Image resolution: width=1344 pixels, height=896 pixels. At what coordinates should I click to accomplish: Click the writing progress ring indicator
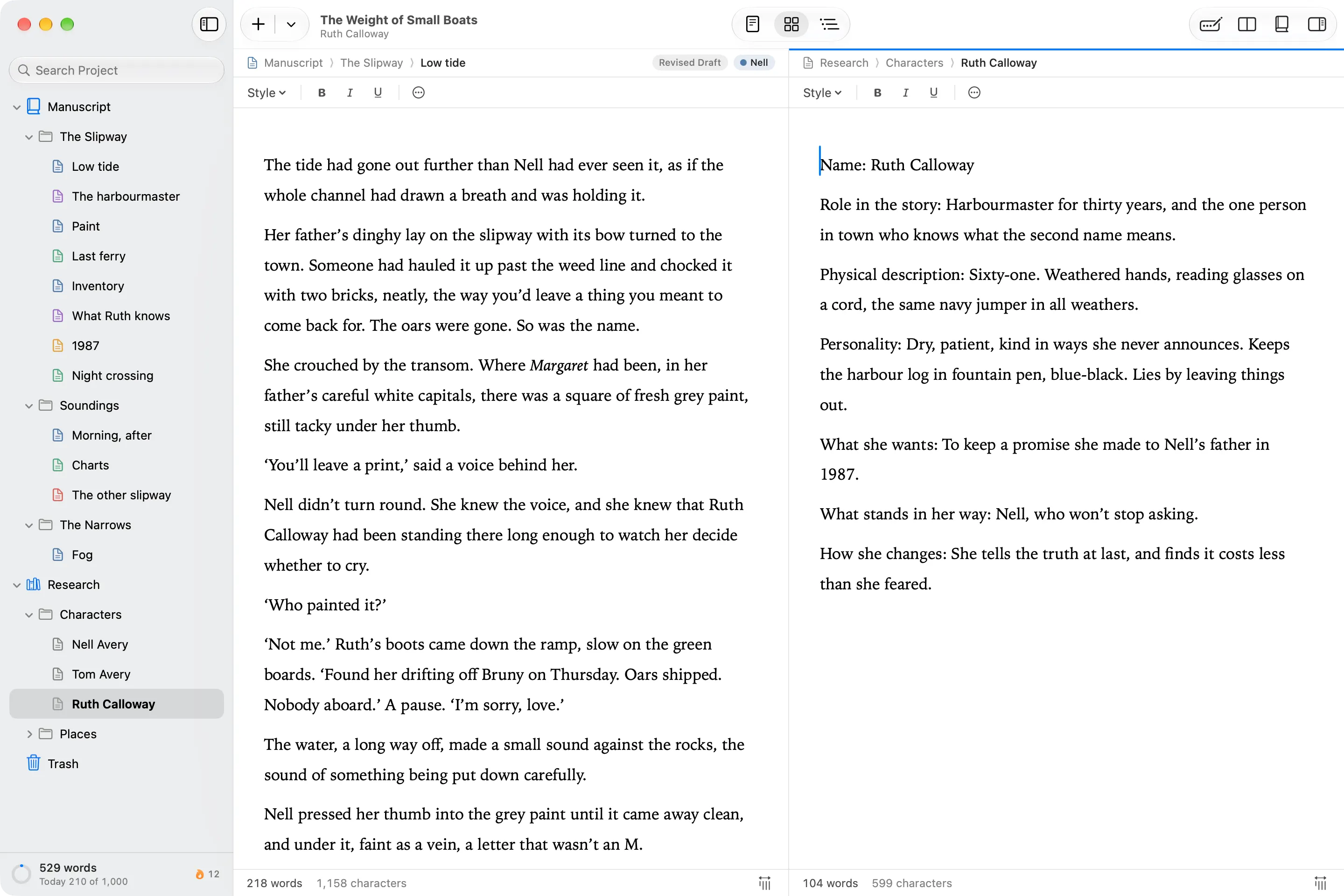pyautogui.click(x=22, y=874)
